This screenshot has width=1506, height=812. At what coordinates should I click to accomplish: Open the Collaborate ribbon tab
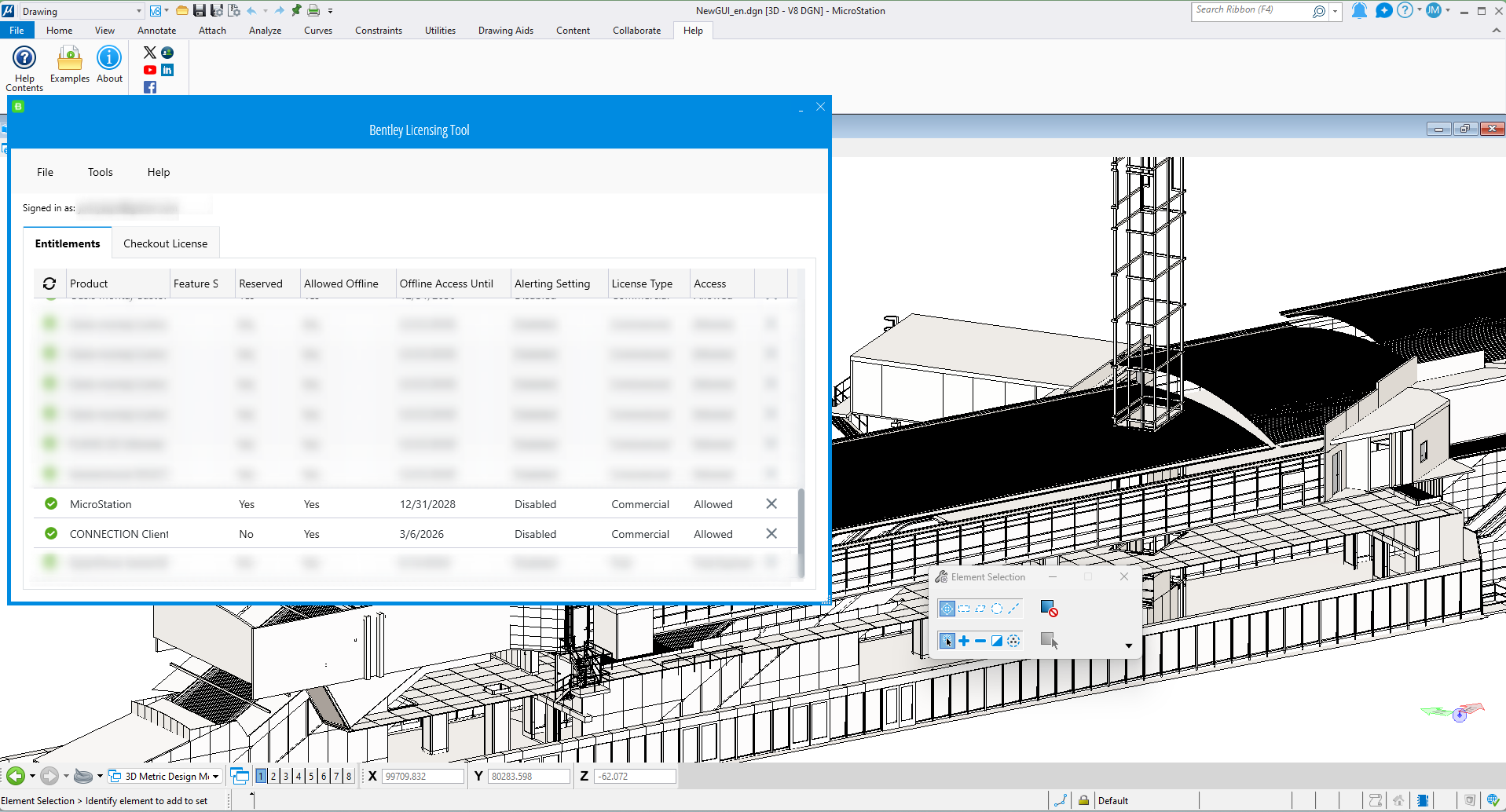636,31
